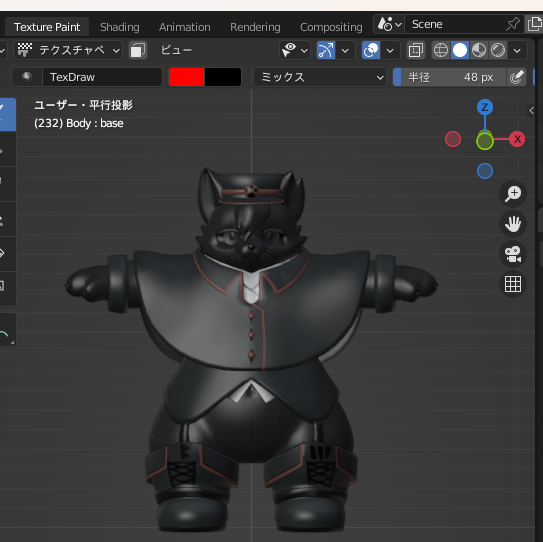Toggle X-ray display mode
Screen dimensions: 543x542
[416, 50]
